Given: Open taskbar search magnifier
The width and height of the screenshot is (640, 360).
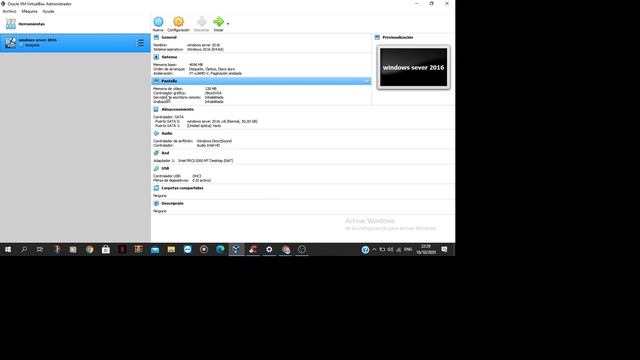Looking at the screenshot, I should pyautogui.click(x=24, y=249).
